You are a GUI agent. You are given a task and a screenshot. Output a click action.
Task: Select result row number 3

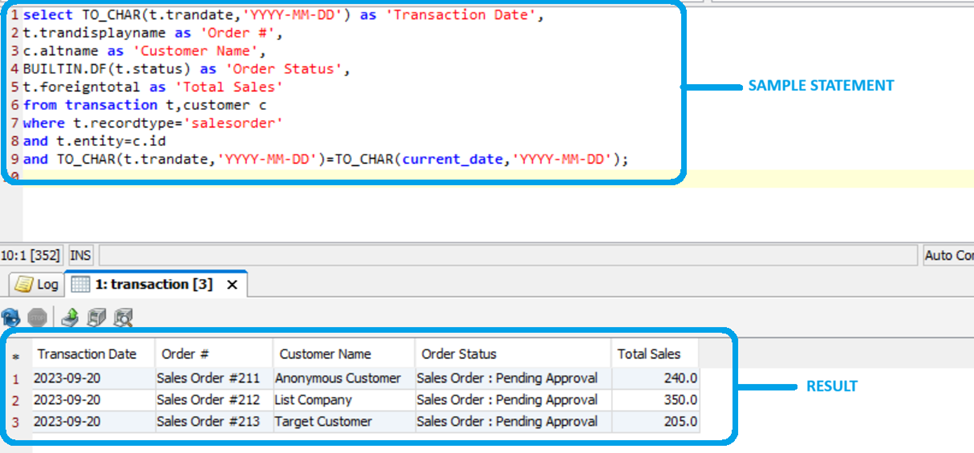(16, 422)
